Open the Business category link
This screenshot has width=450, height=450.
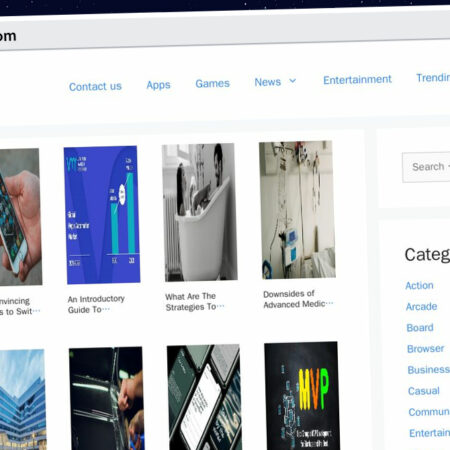429,370
